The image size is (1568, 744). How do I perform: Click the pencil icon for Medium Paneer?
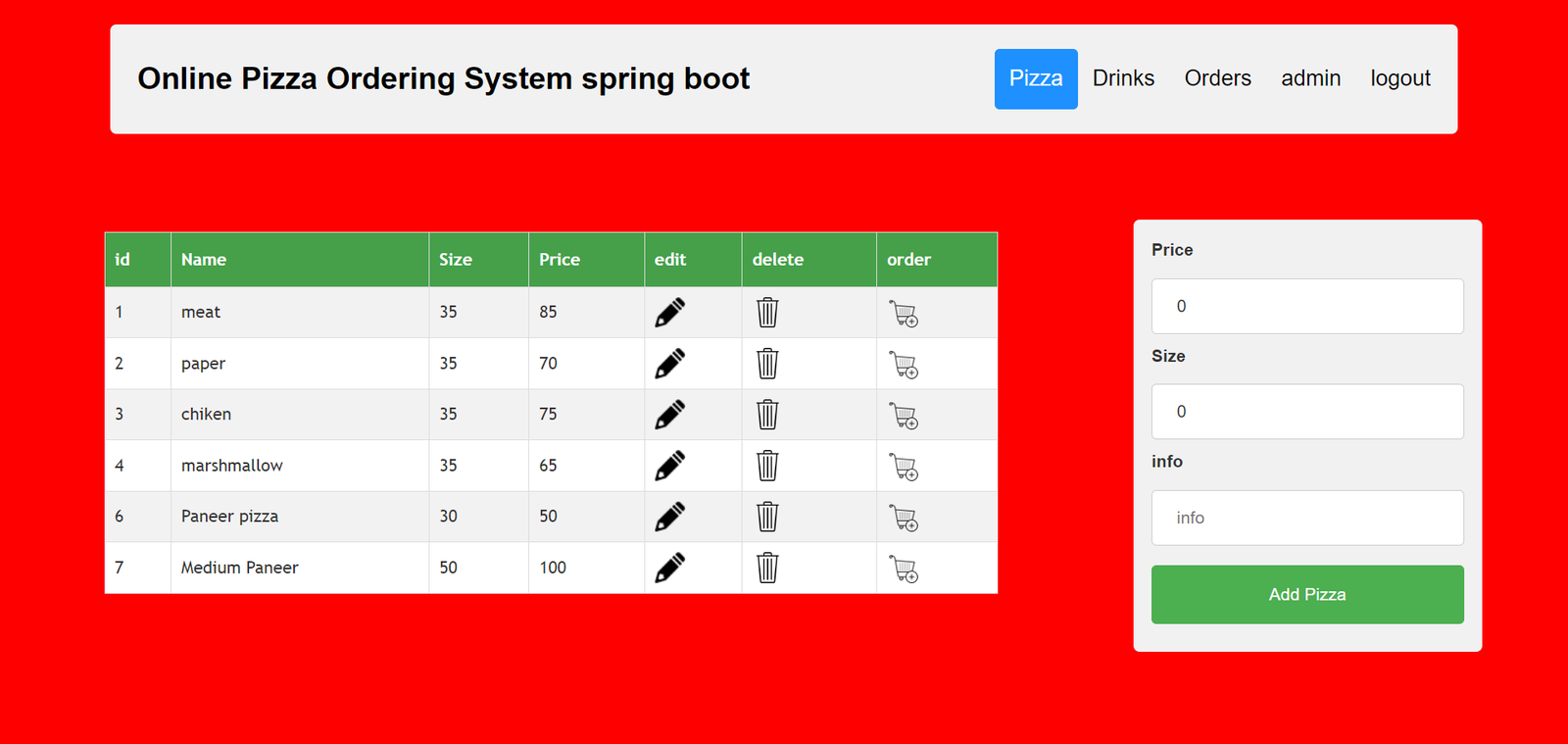pos(669,568)
